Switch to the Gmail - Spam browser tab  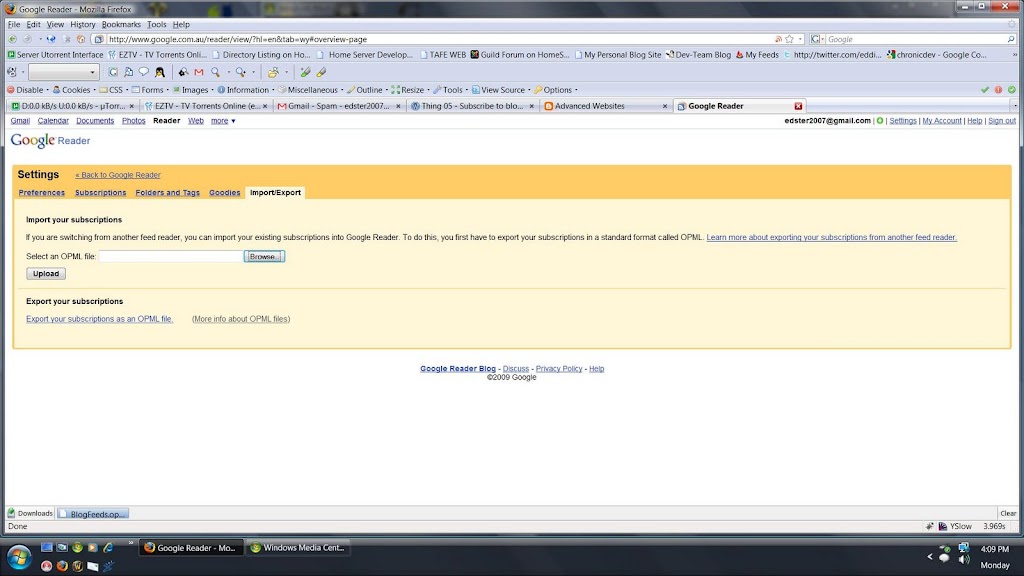338,106
